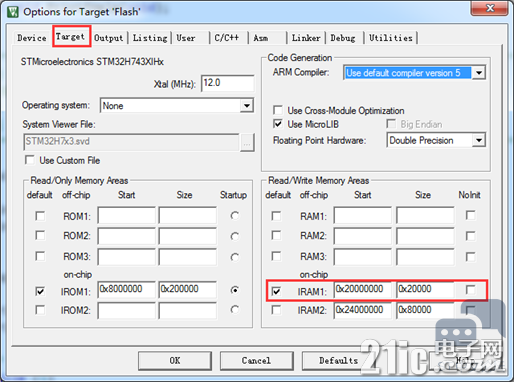Check the IROM2 default checkbox
Image resolution: width=514 pixels, height=382 pixels.
40,310
